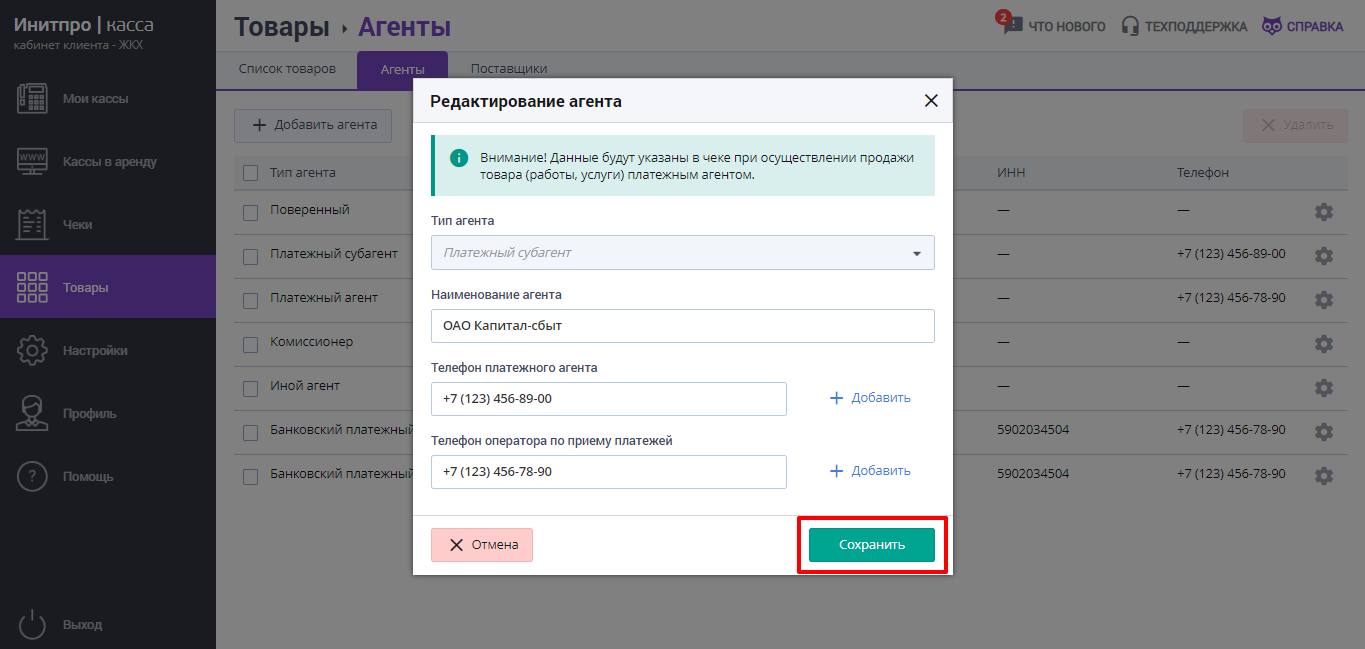The image size is (1365, 649).
Task: Add another Телефон платежного агента via Добавить
Action: point(870,398)
